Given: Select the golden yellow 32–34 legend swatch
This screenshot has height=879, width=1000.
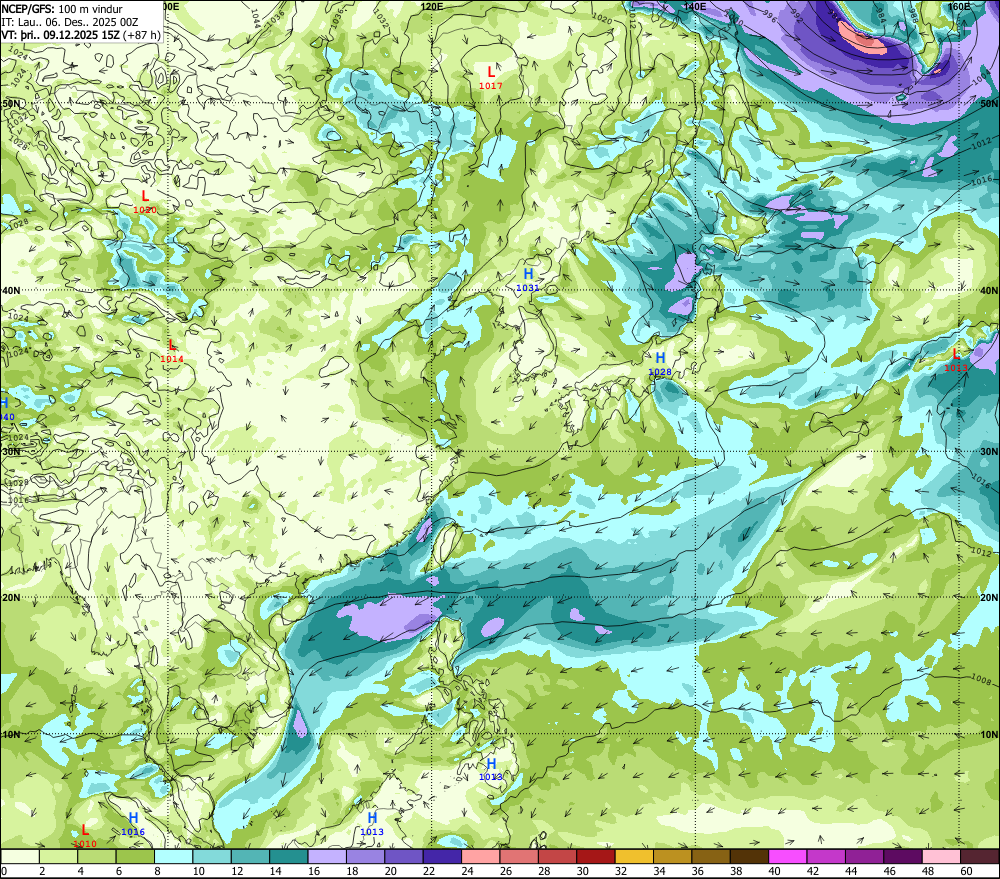Looking at the screenshot, I should (634, 856).
